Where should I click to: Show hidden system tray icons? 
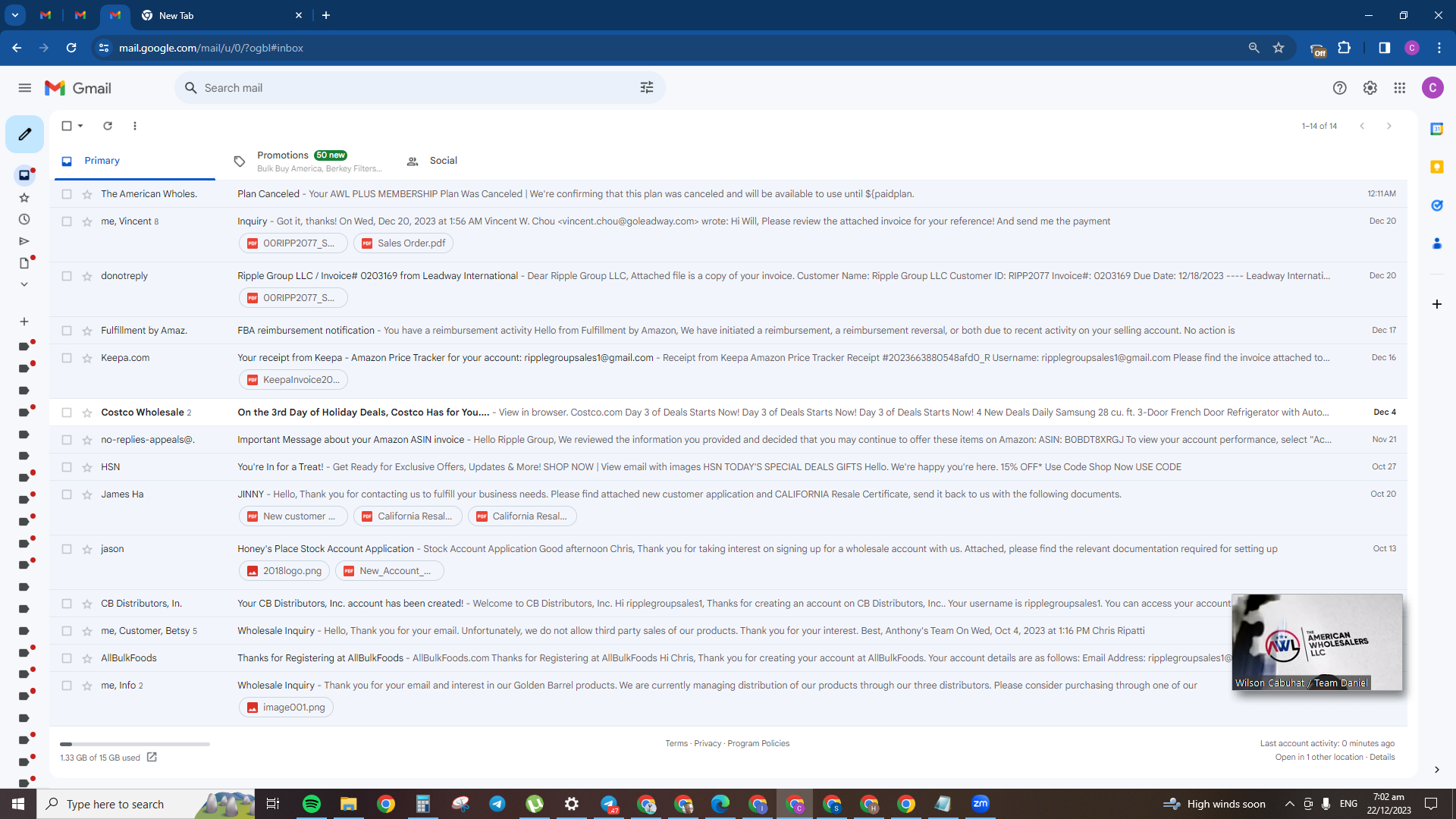point(1289,804)
